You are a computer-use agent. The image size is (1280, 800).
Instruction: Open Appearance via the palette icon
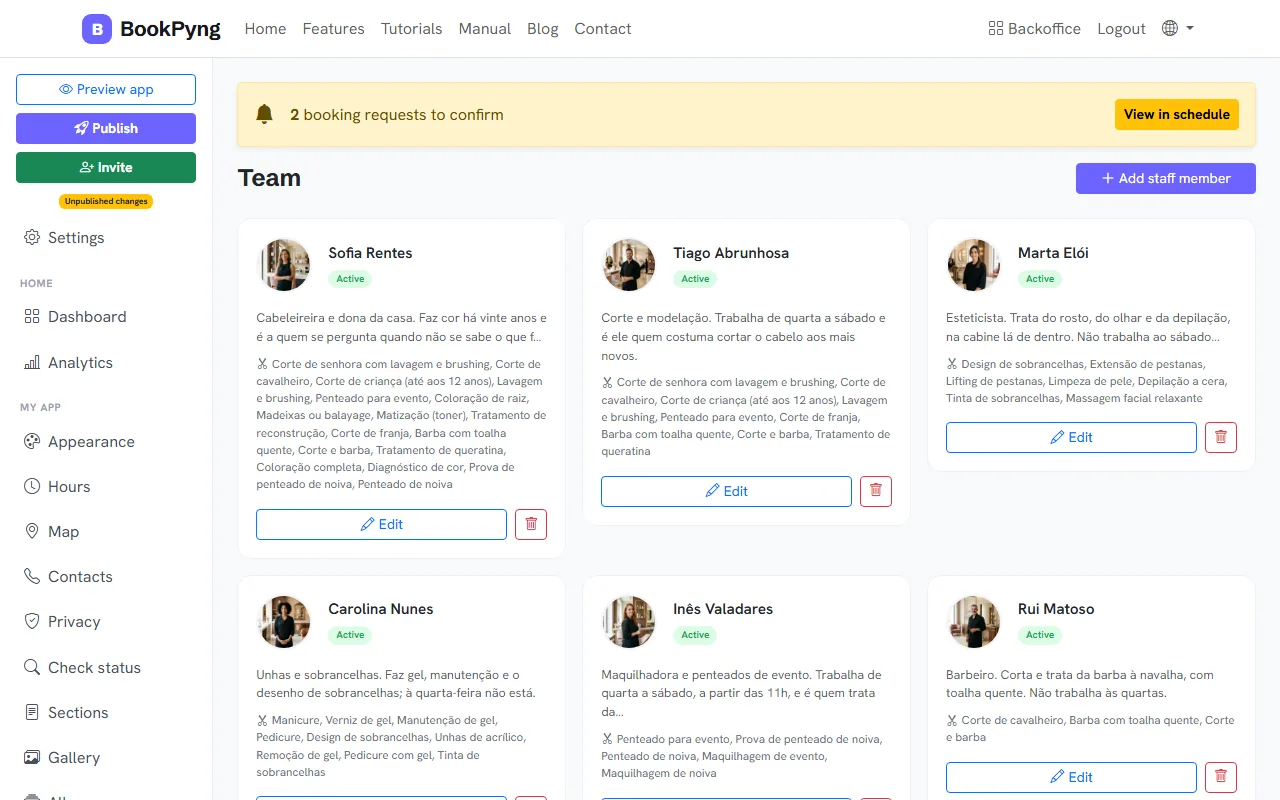click(32, 441)
